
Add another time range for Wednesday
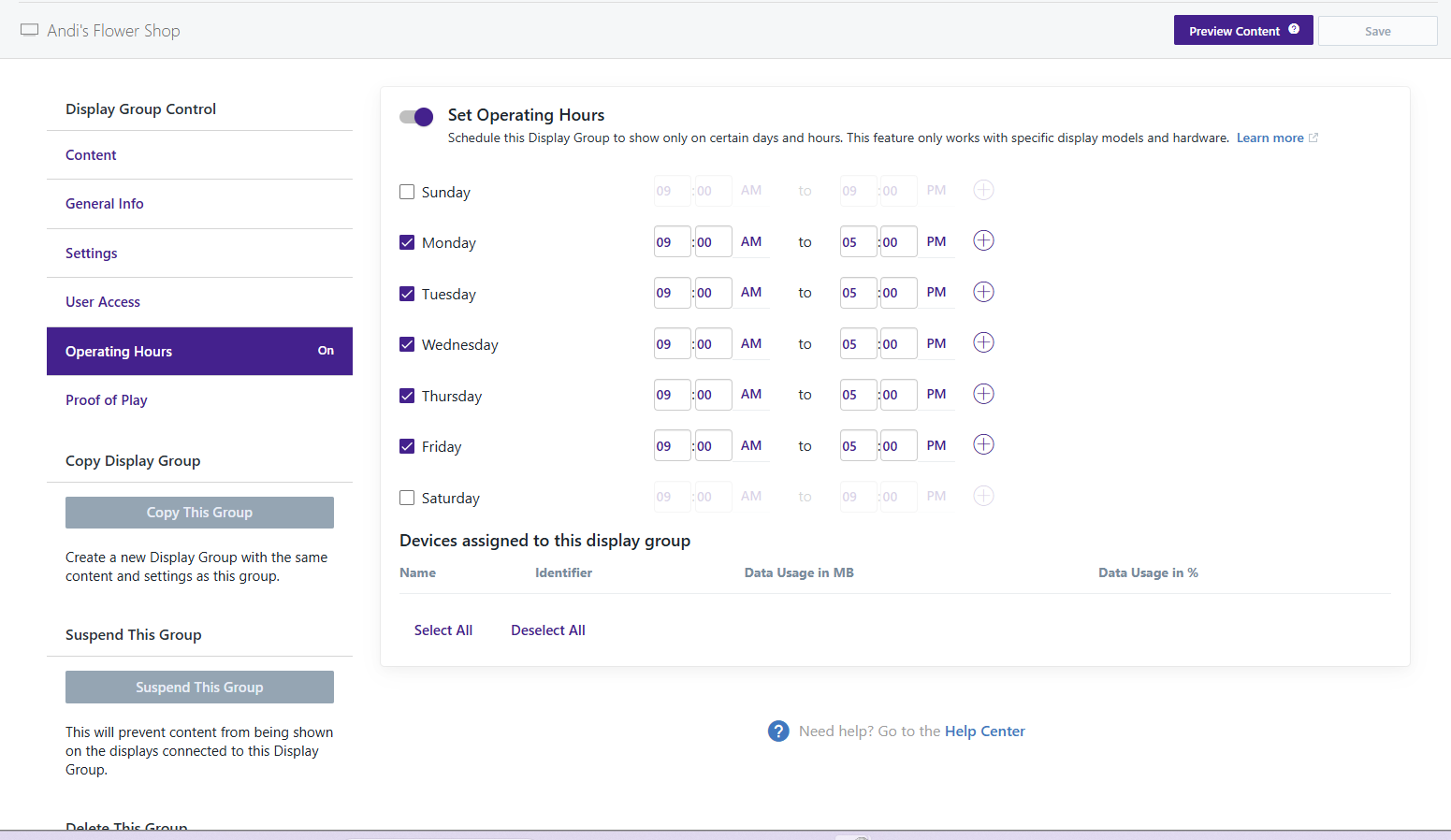983,342
